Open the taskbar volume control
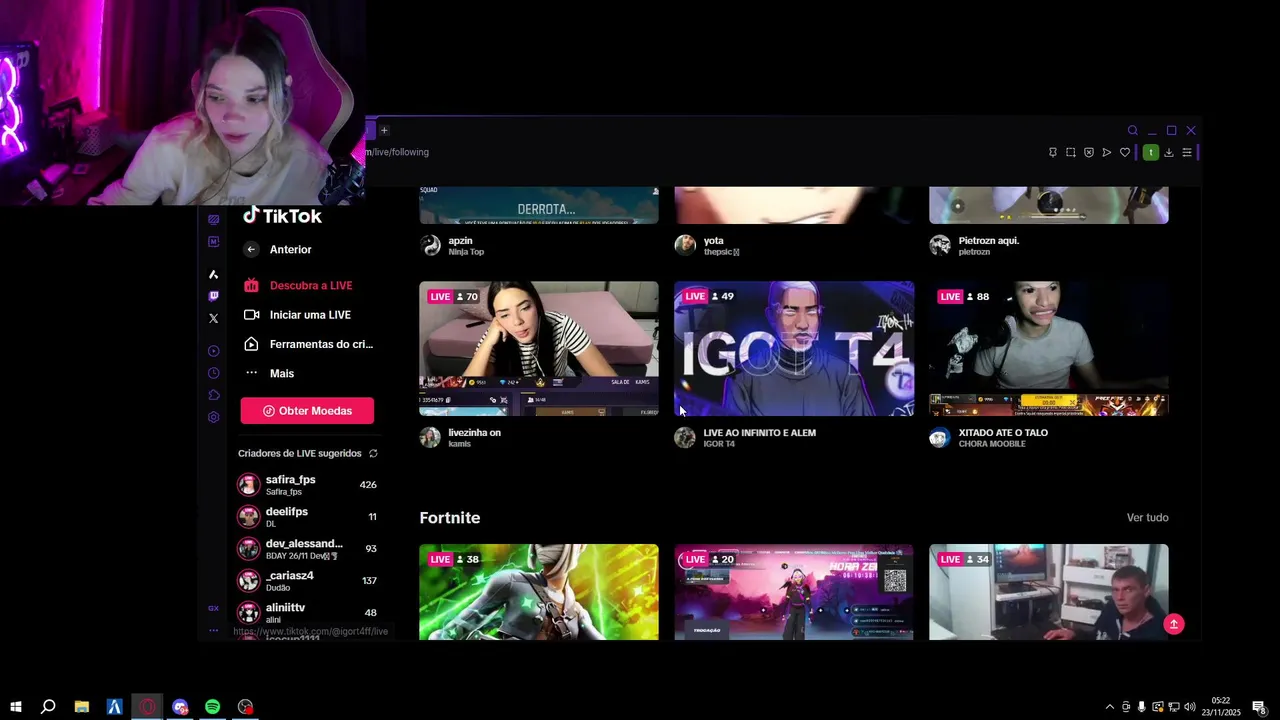This screenshot has height=720, width=1280. point(1190,707)
